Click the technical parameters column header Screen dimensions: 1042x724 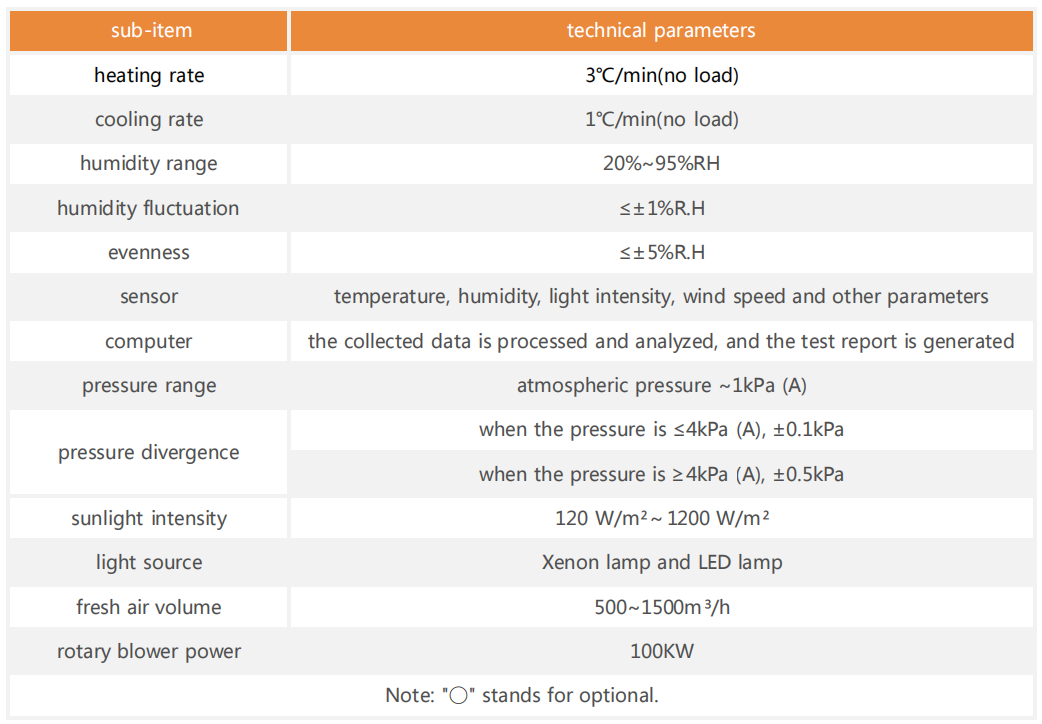pos(662,31)
